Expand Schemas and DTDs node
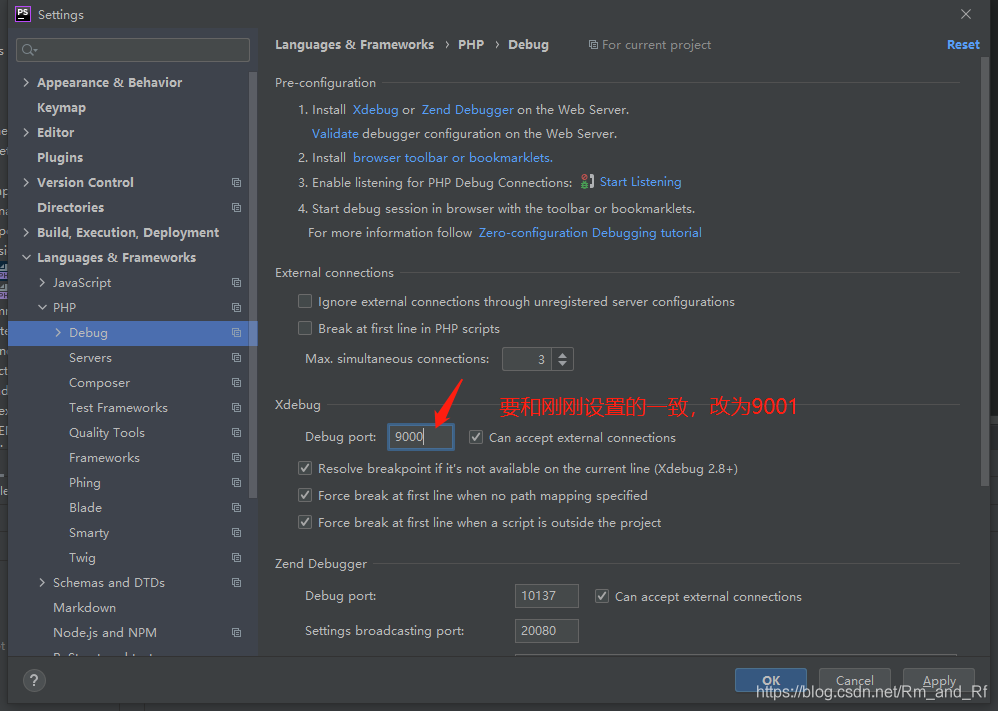998x711 pixels. [x=42, y=582]
